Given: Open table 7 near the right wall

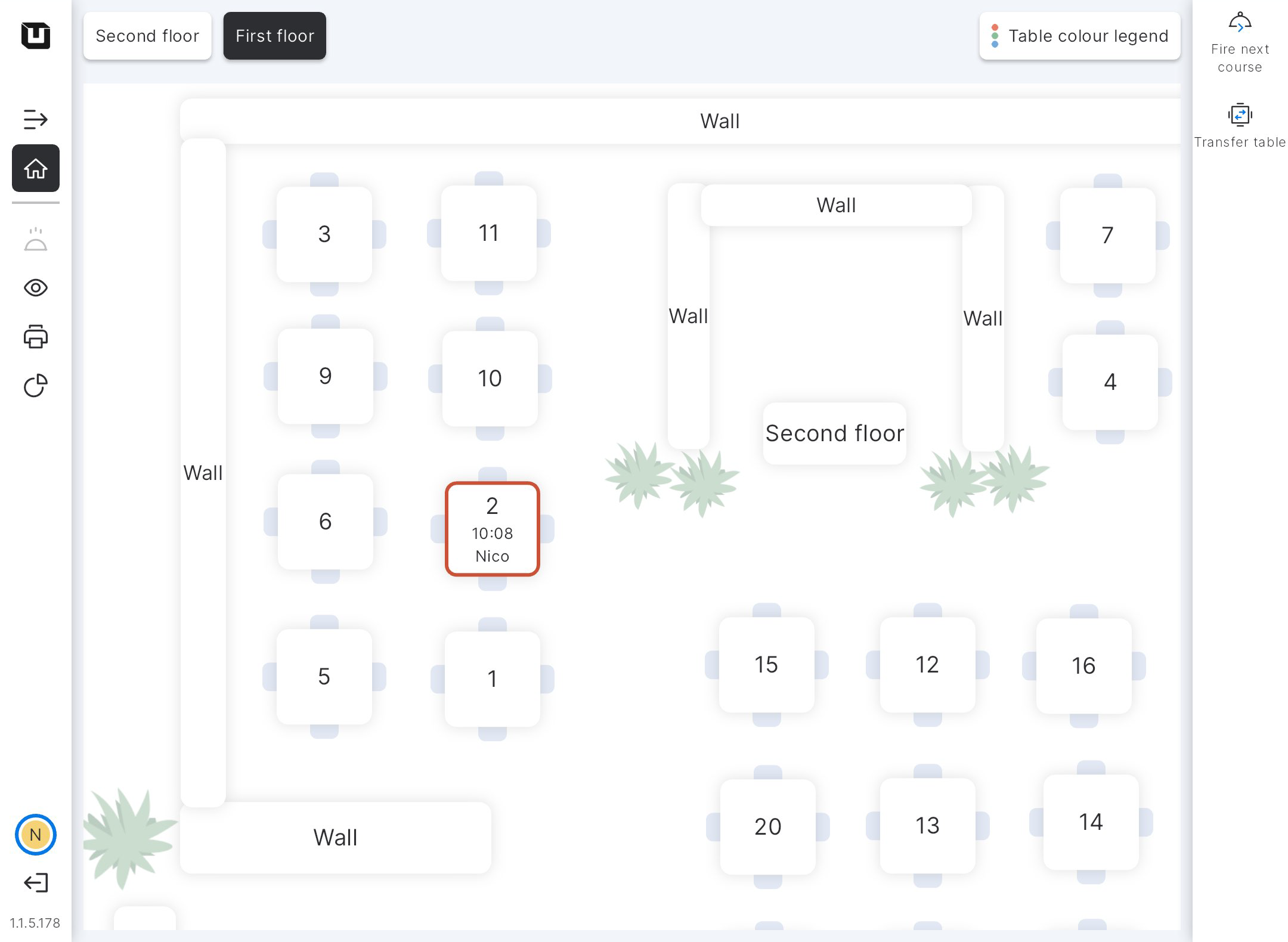Looking at the screenshot, I should 1107,235.
